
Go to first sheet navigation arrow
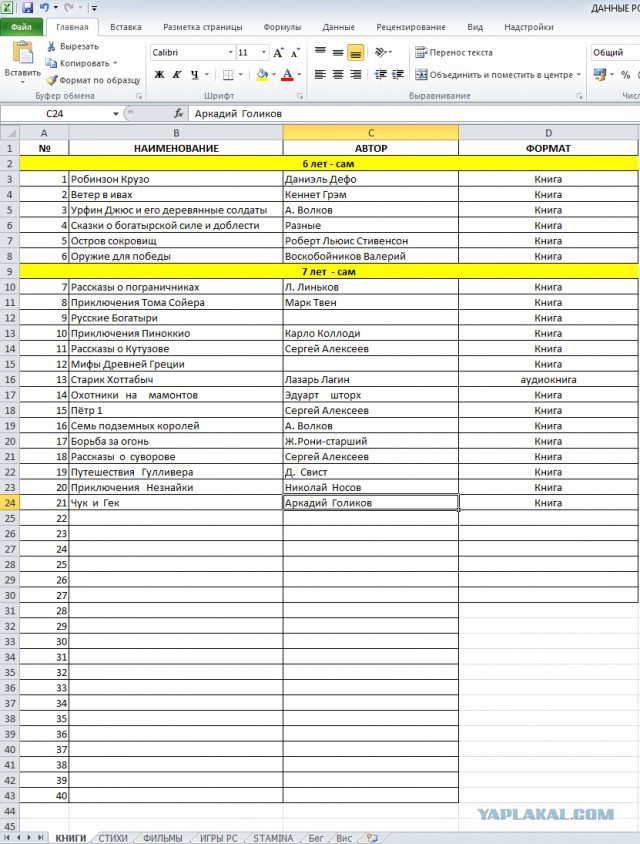coord(8,838)
